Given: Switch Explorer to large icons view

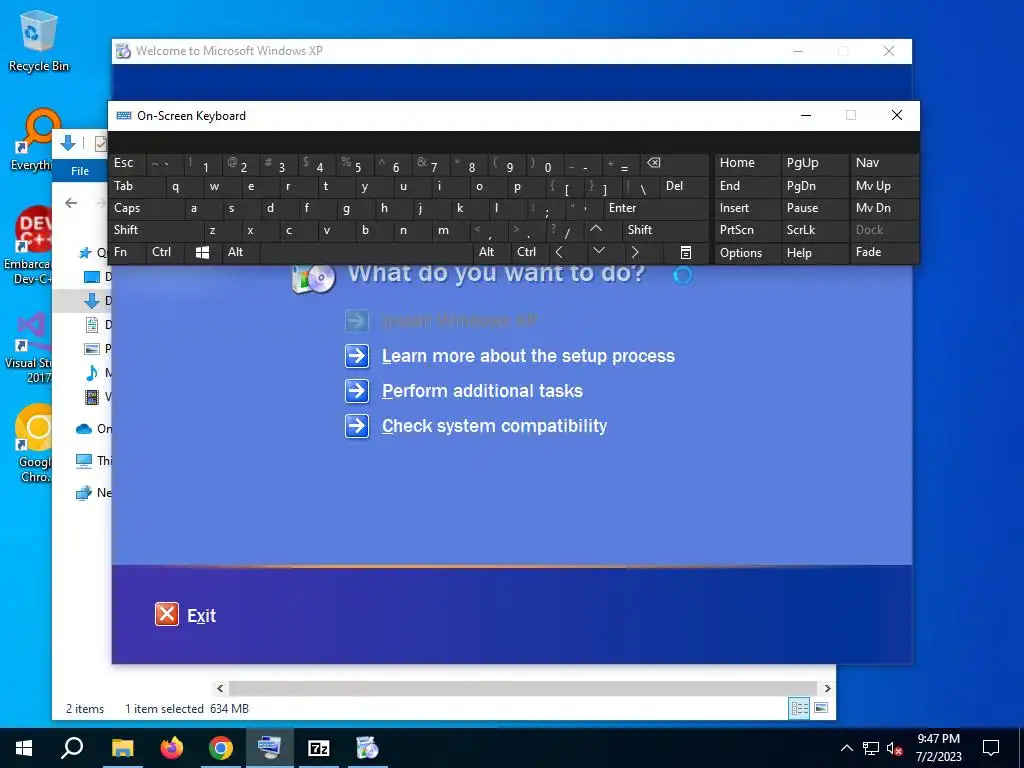Looking at the screenshot, I should 821,708.
